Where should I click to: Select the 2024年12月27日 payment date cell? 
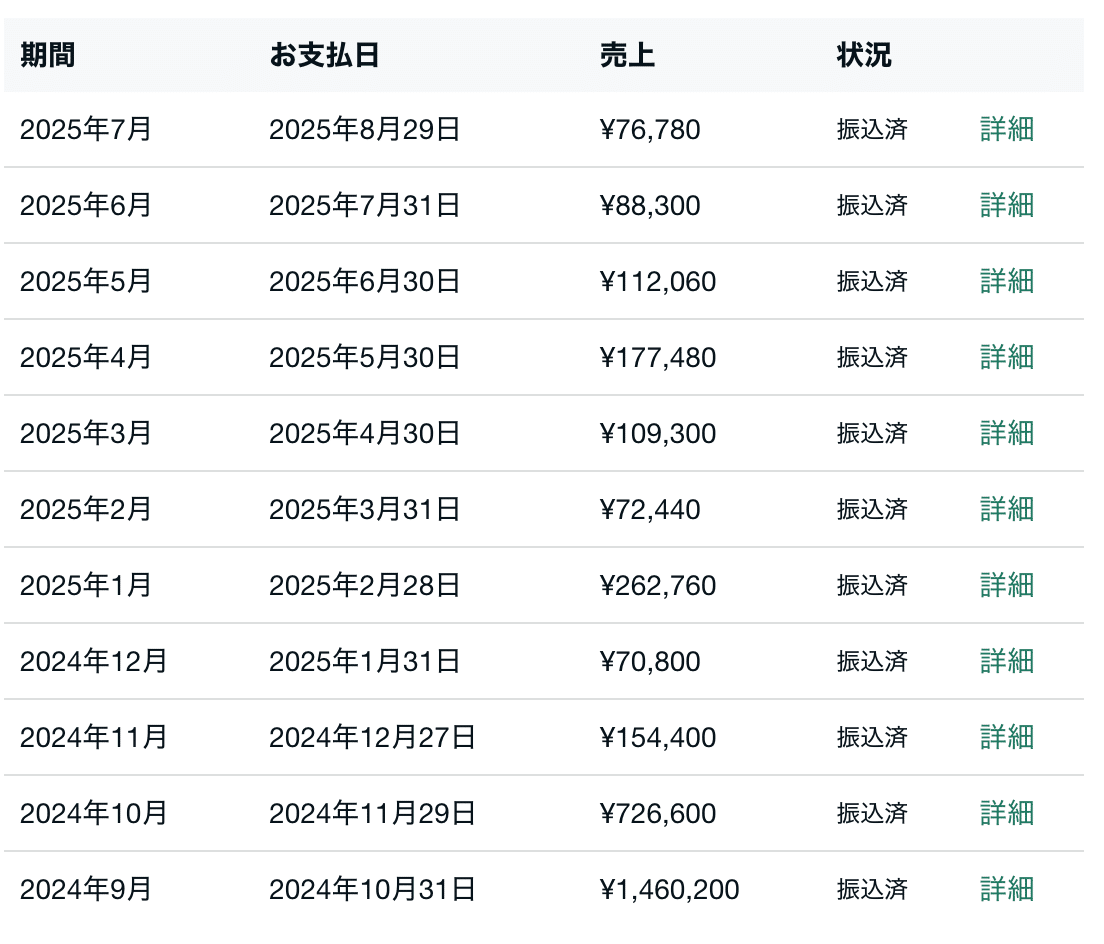click(372, 738)
